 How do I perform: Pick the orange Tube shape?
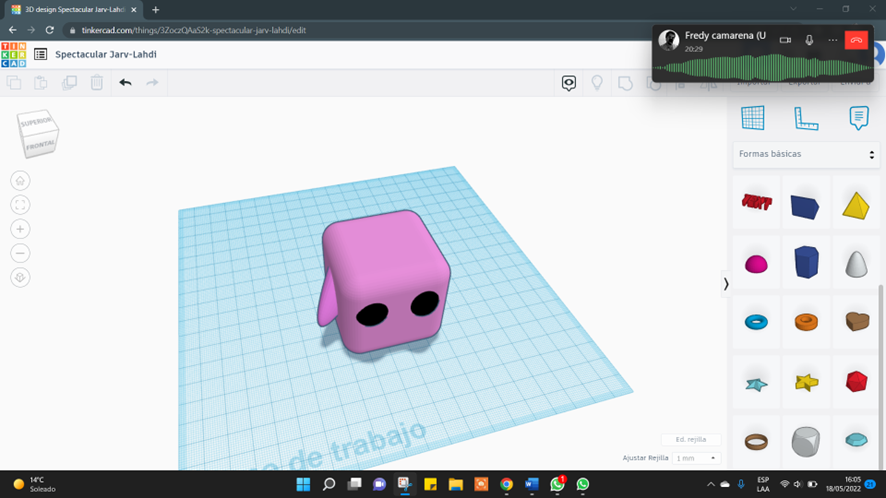[806, 322]
